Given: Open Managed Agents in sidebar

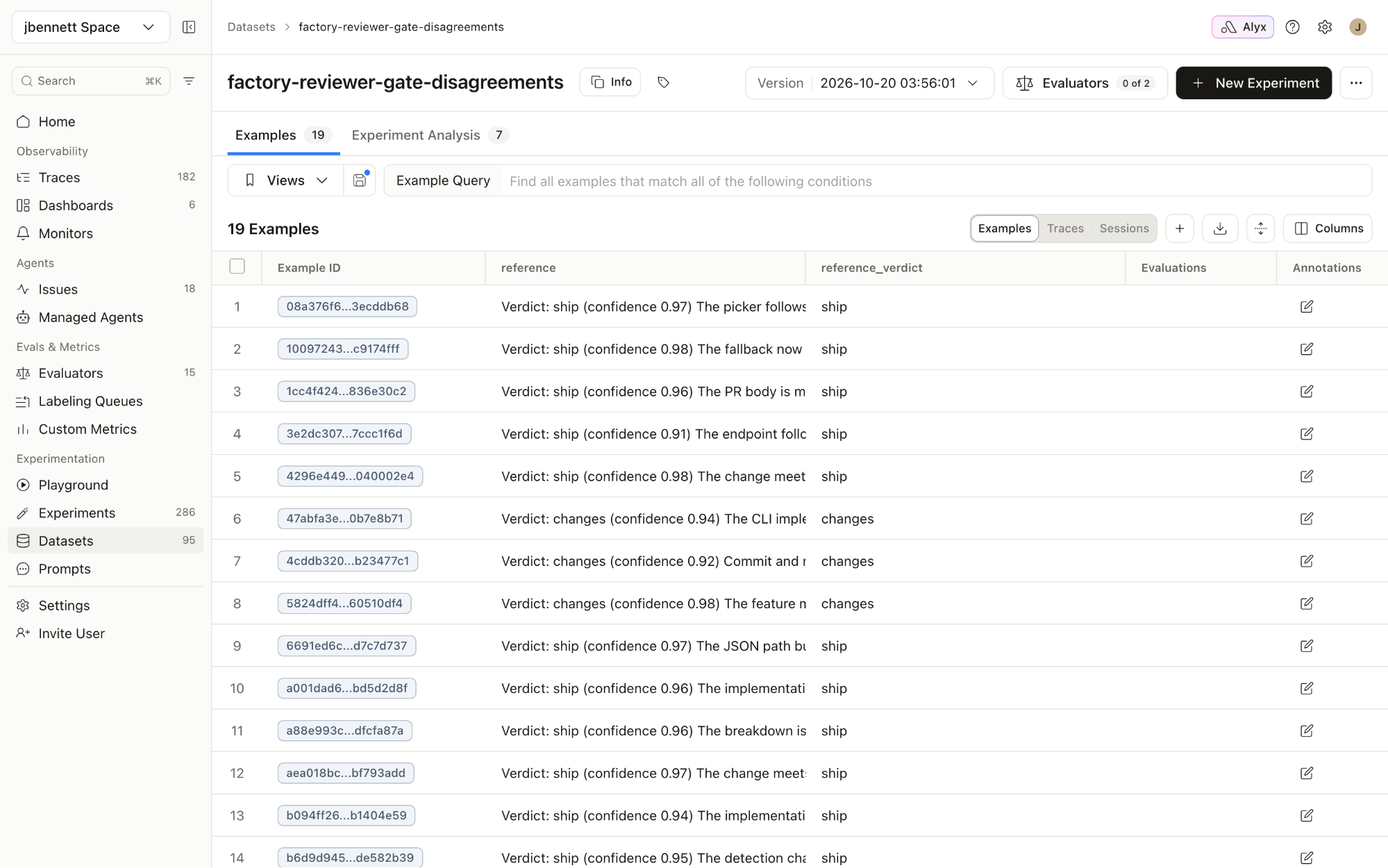Looking at the screenshot, I should 106,317.
